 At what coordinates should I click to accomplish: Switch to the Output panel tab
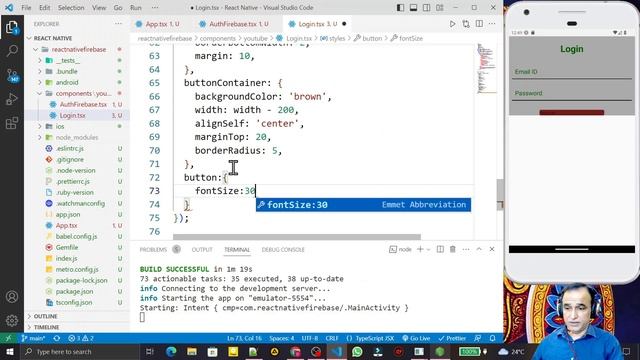click(202, 249)
